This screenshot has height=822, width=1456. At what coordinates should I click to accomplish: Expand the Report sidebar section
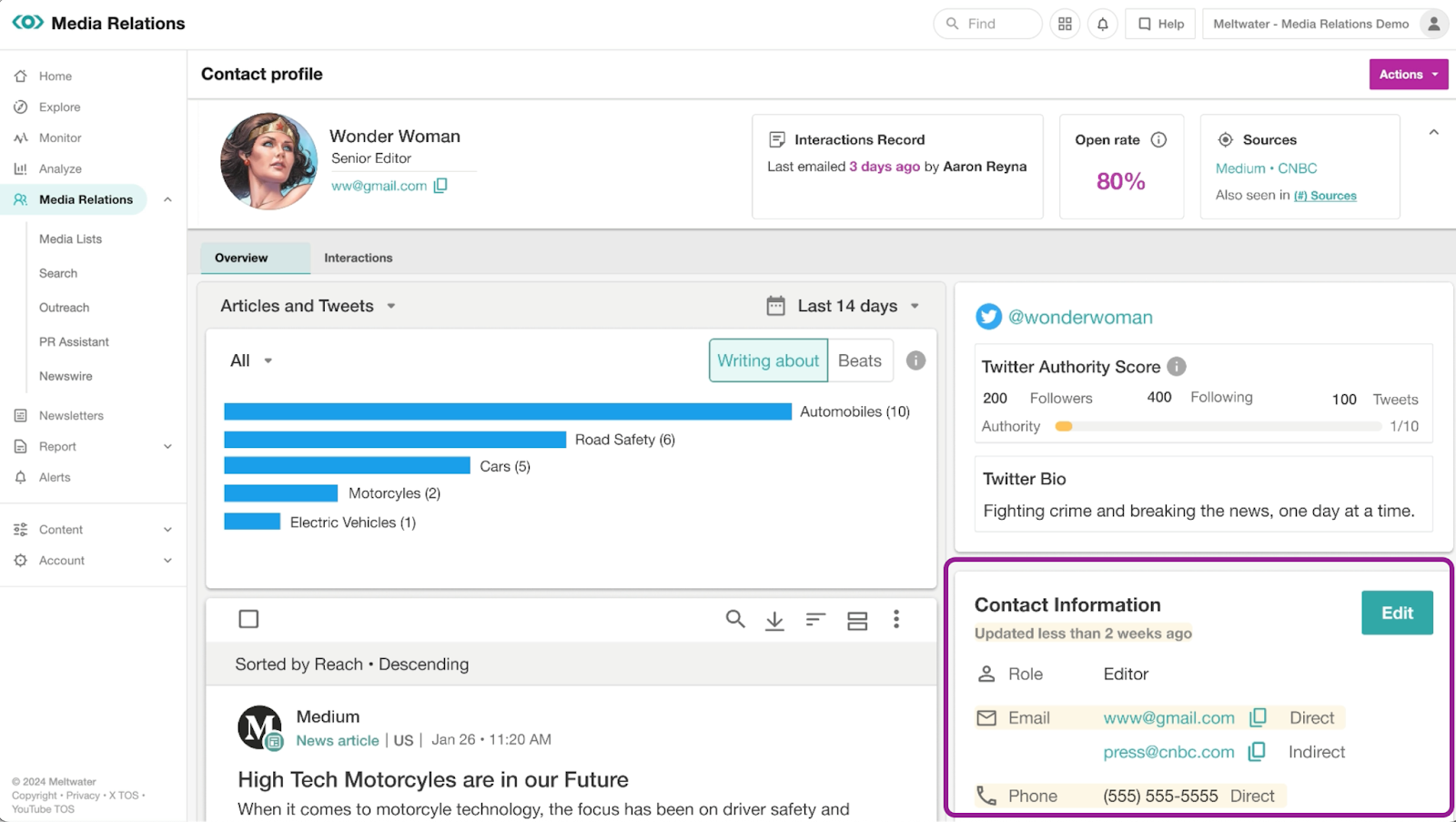tap(167, 447)
